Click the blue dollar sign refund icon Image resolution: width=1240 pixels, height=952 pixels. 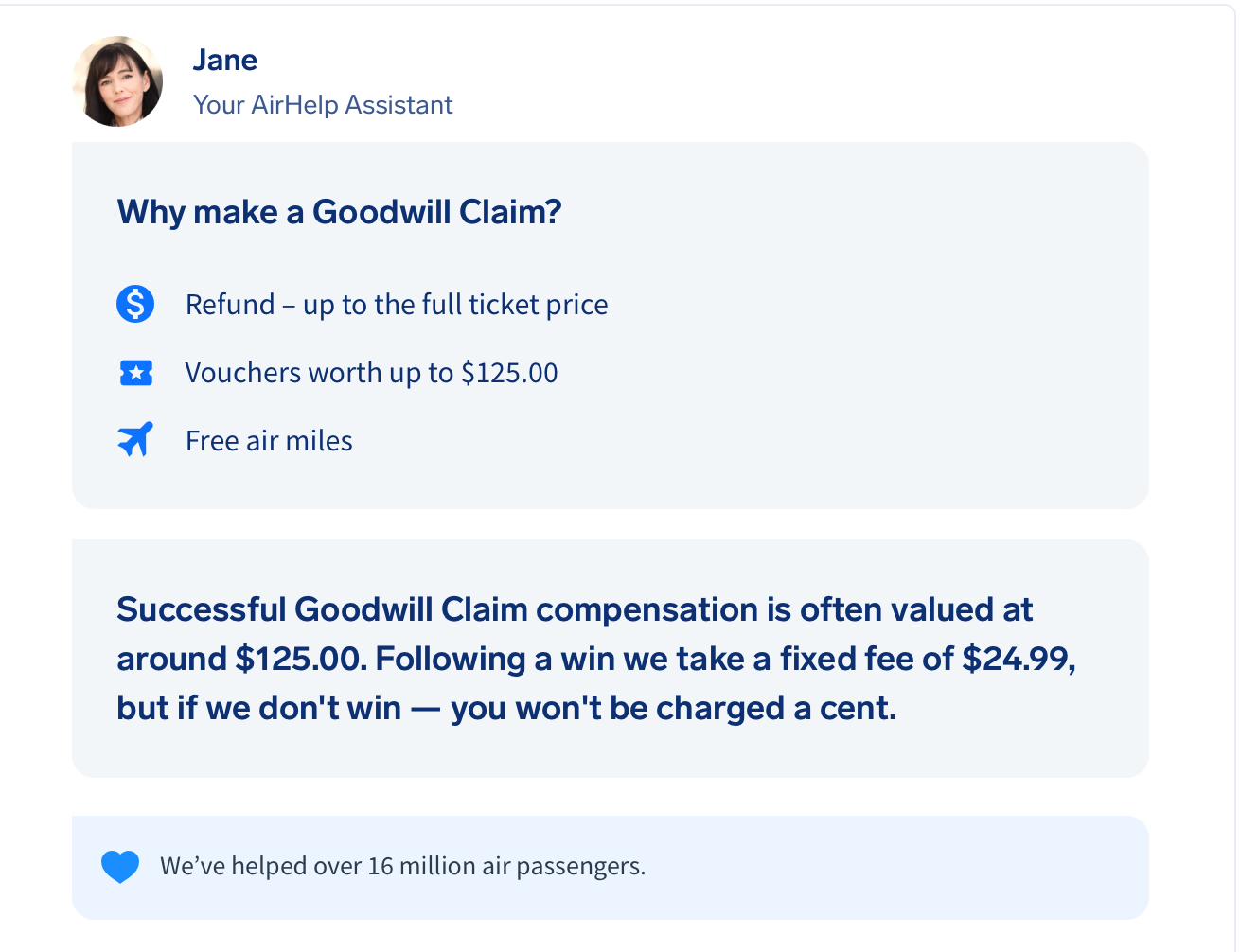pyautogui.click(x=135, y=305)
